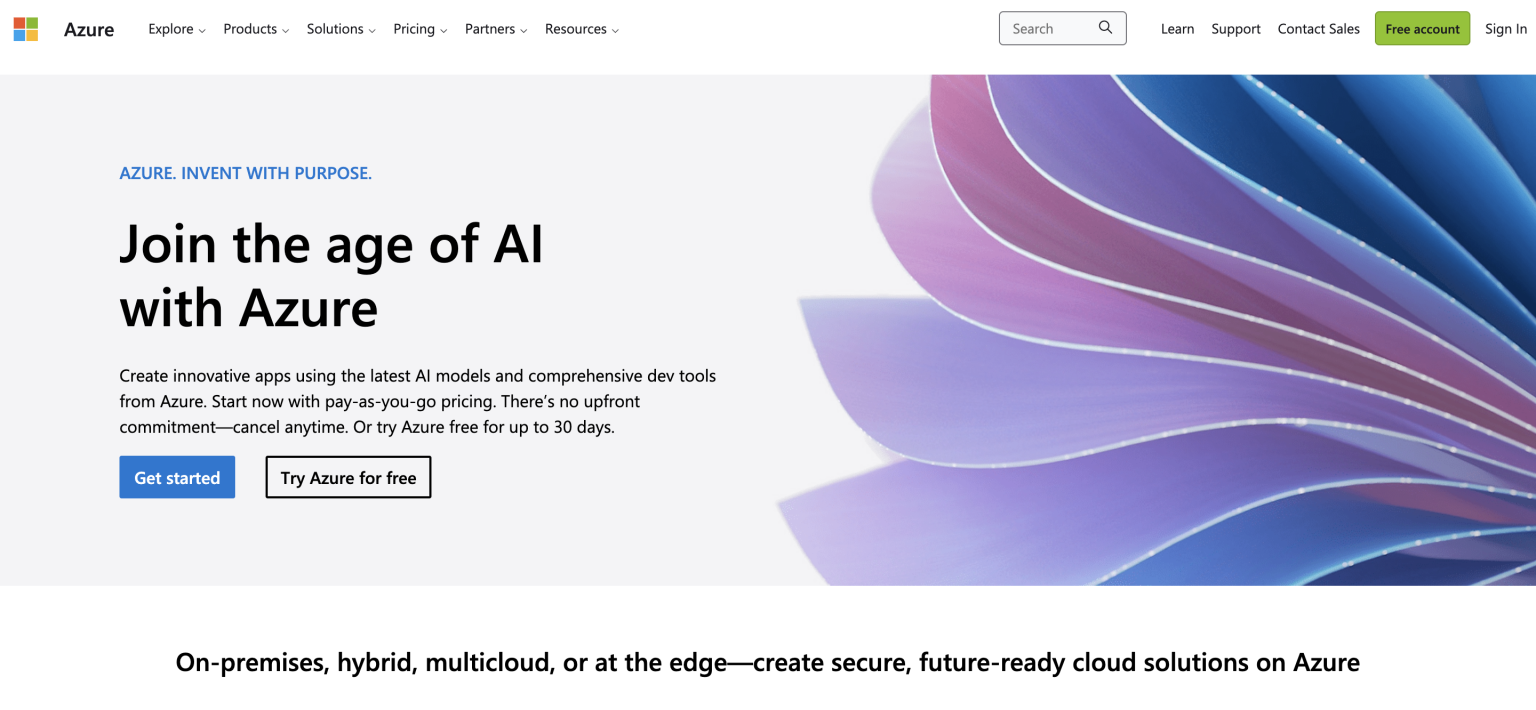Click the green Free account button

[x=1422, y=29]
